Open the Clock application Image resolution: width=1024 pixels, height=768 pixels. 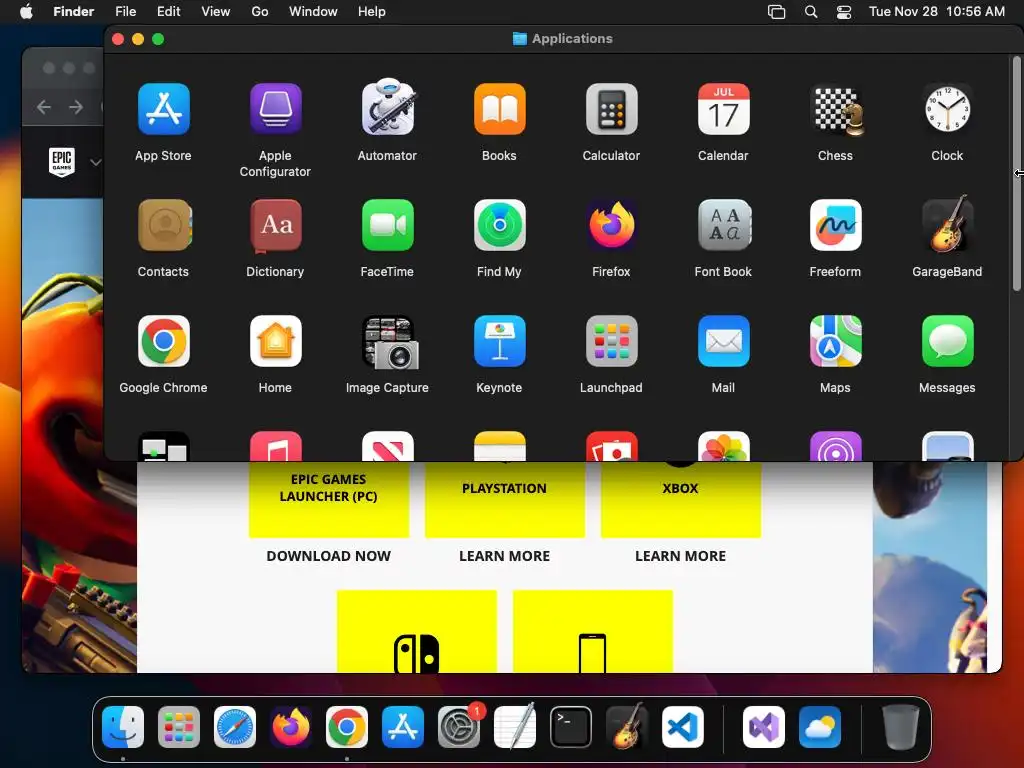coord(947,109)
